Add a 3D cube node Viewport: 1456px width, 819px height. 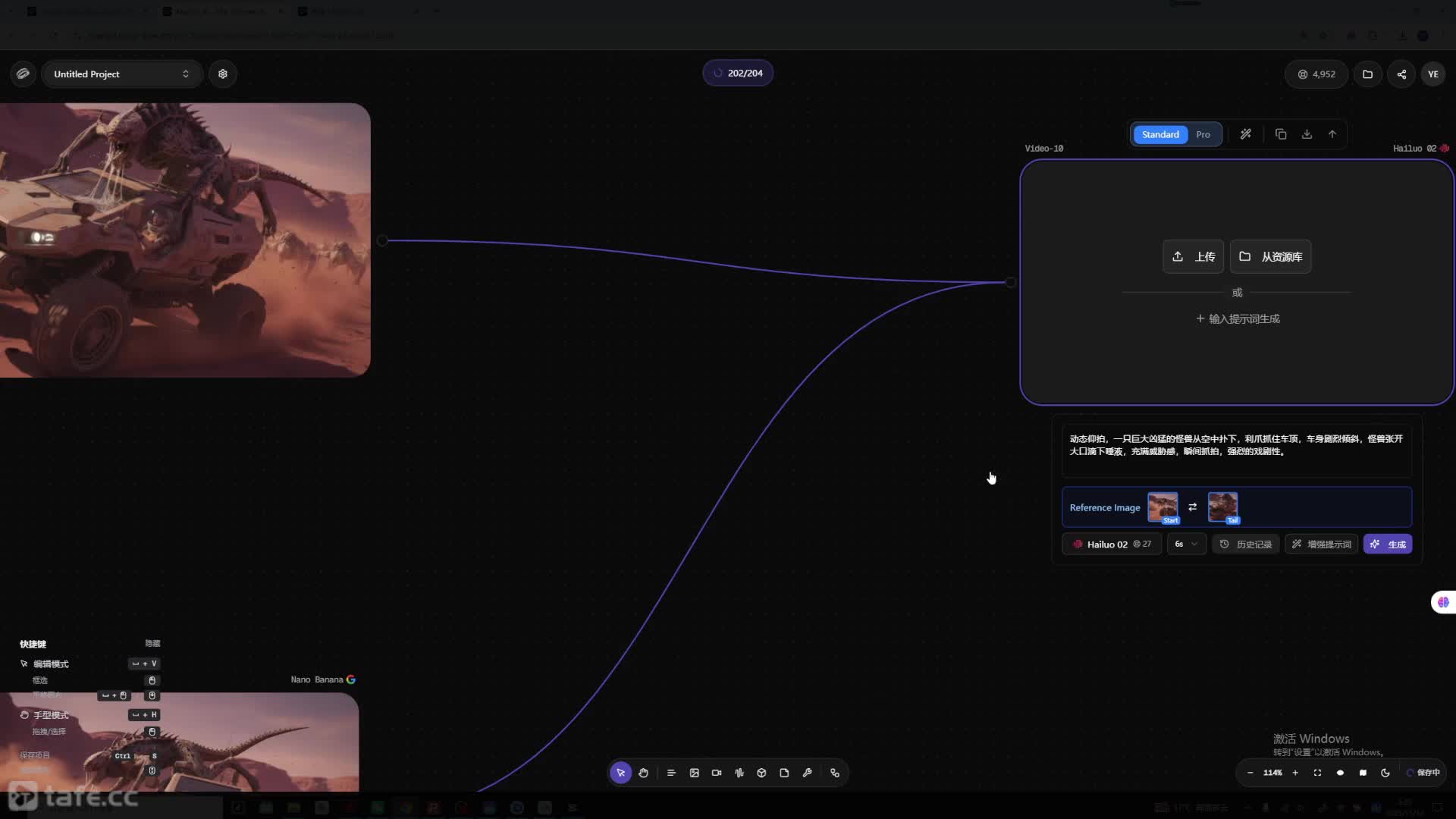761,773
